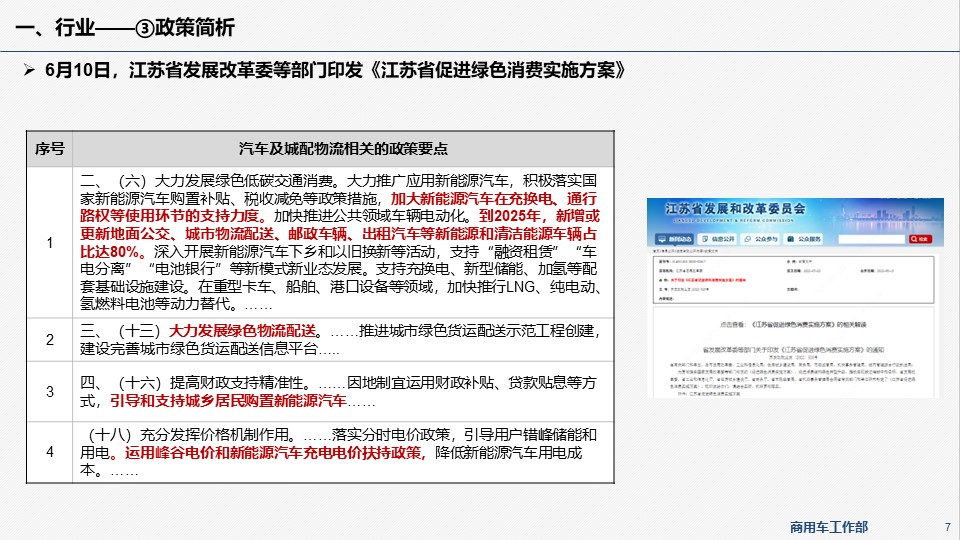Click red text "加大新能源汽车在充换电、通行"

pyautogui.click(x=493, y=199)
